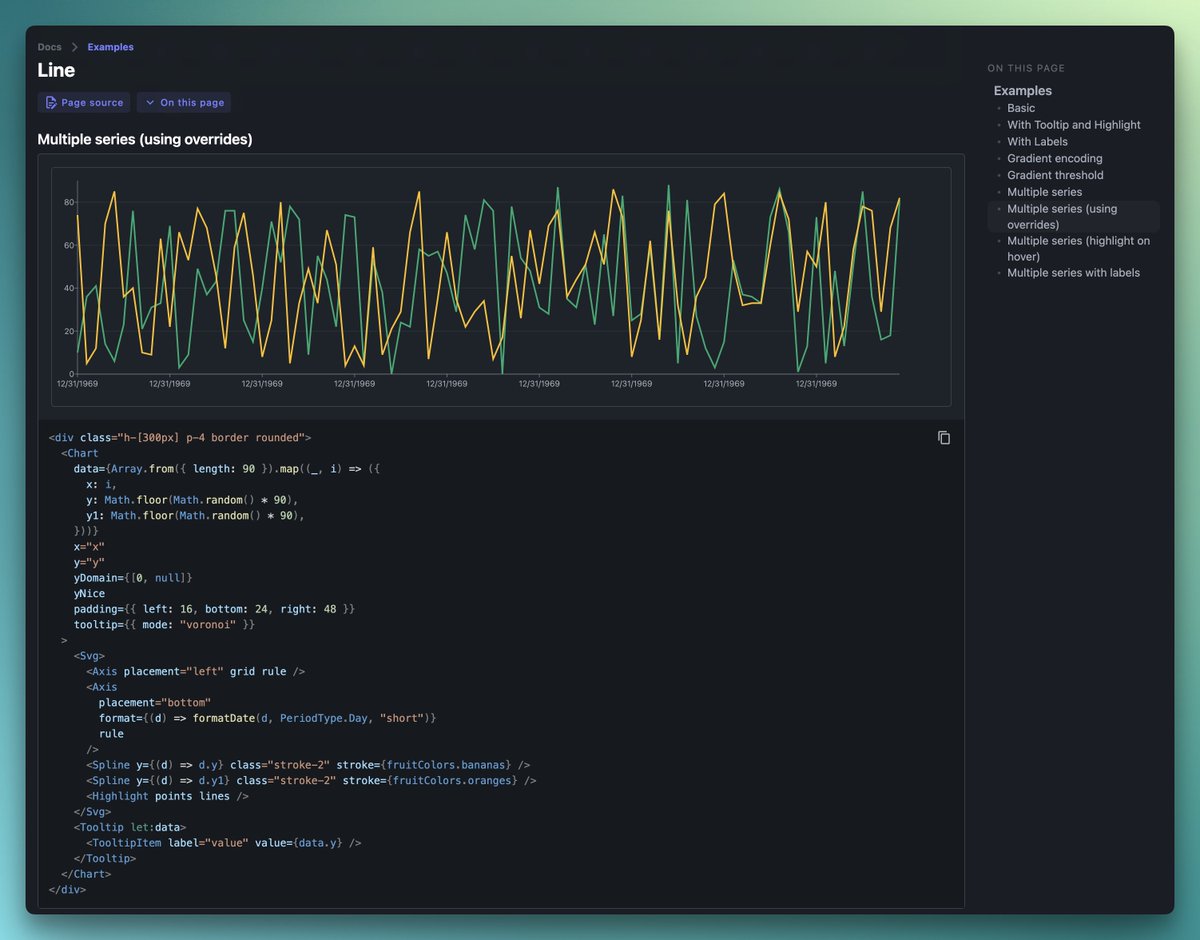The image size is (1200, 940).
Task: Select Multiple series in the sidebar
Action: (1044, 192)
